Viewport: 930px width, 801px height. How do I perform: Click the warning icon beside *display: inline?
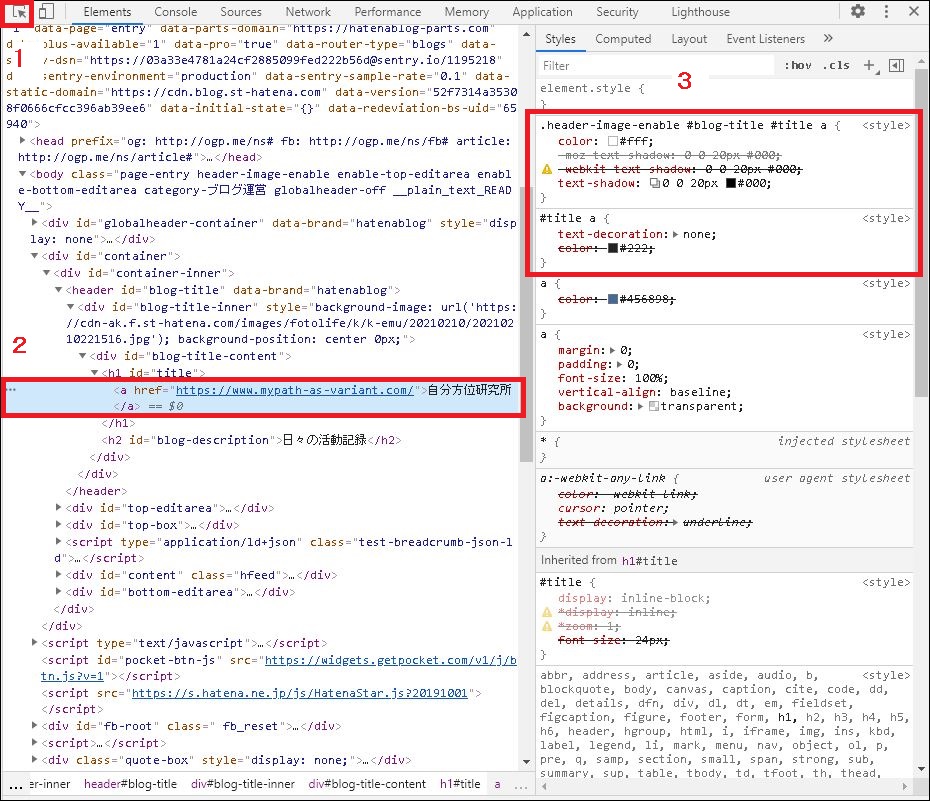click(x=547, y=612)
